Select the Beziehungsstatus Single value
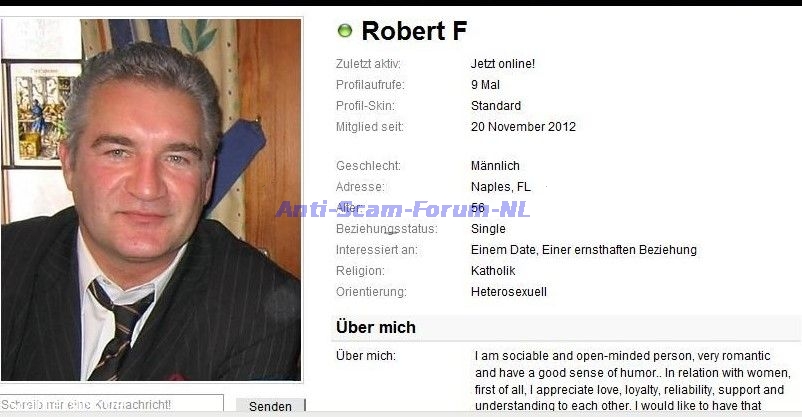 (488, 229)
